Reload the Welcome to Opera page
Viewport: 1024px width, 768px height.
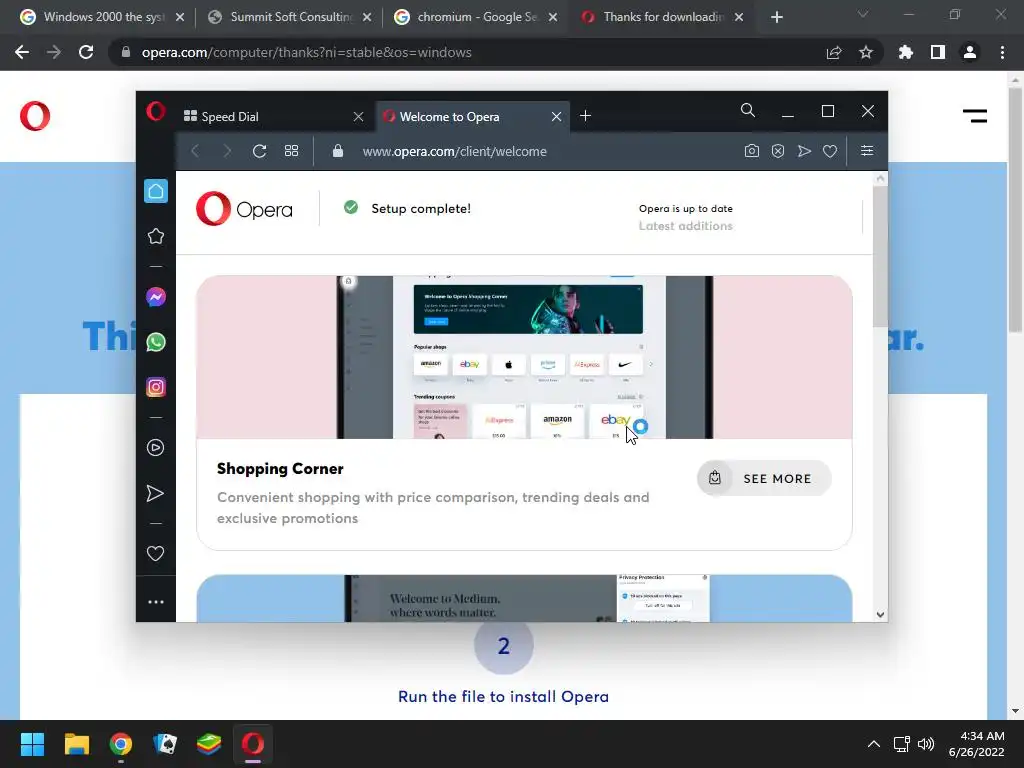tap(259, 152)
